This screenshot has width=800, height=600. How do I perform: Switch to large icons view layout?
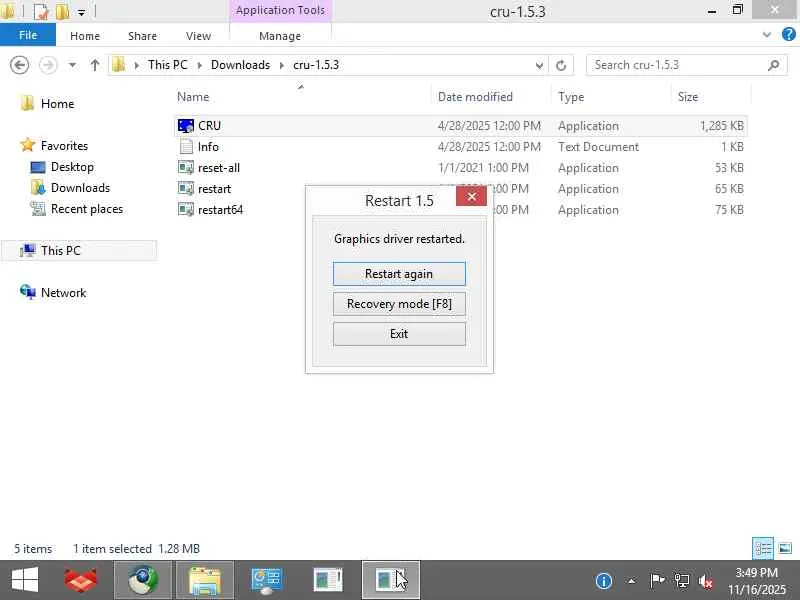(x=785, y=549)
